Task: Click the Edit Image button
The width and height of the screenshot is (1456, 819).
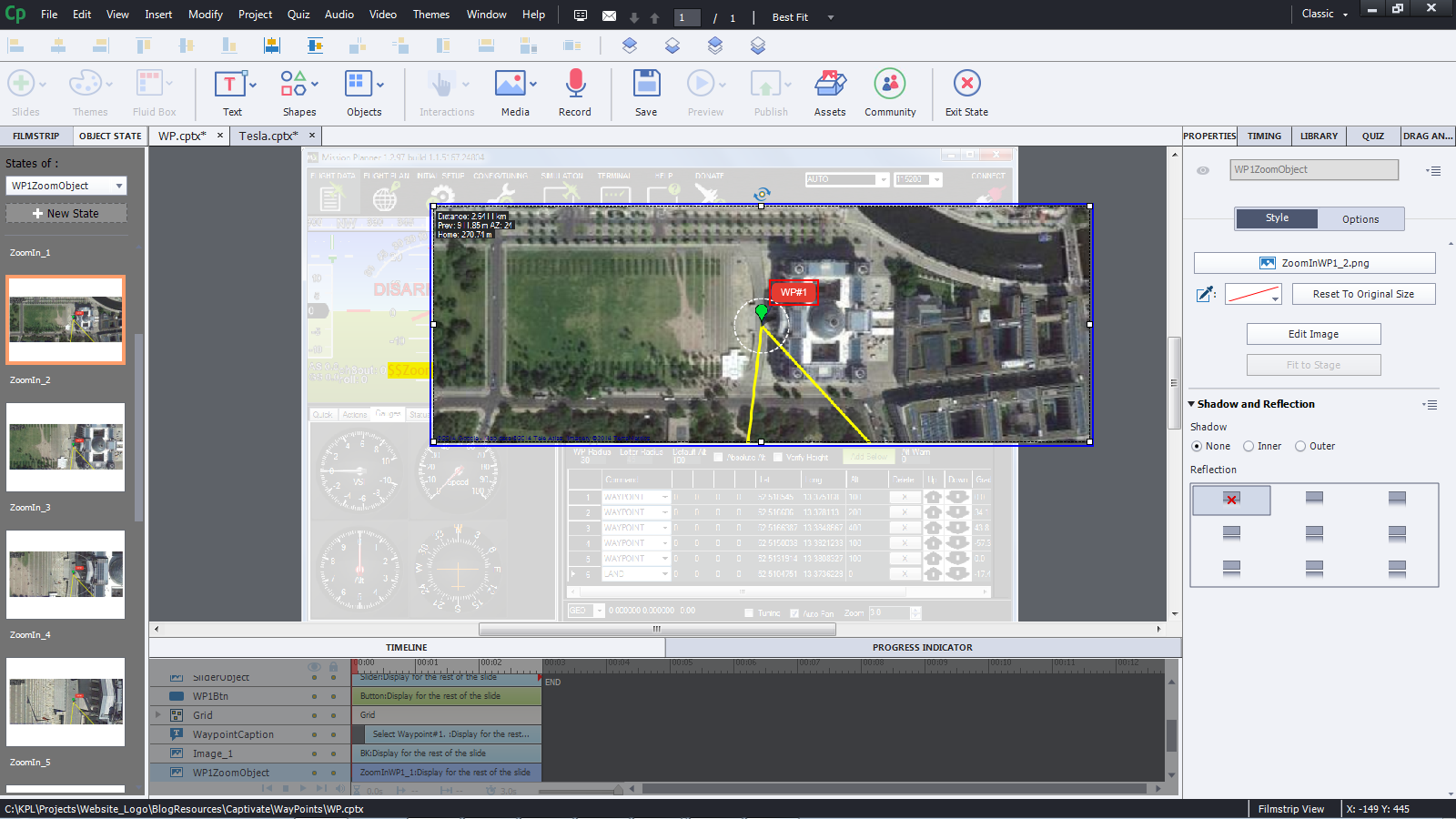Action: [x=1313, y=334]
